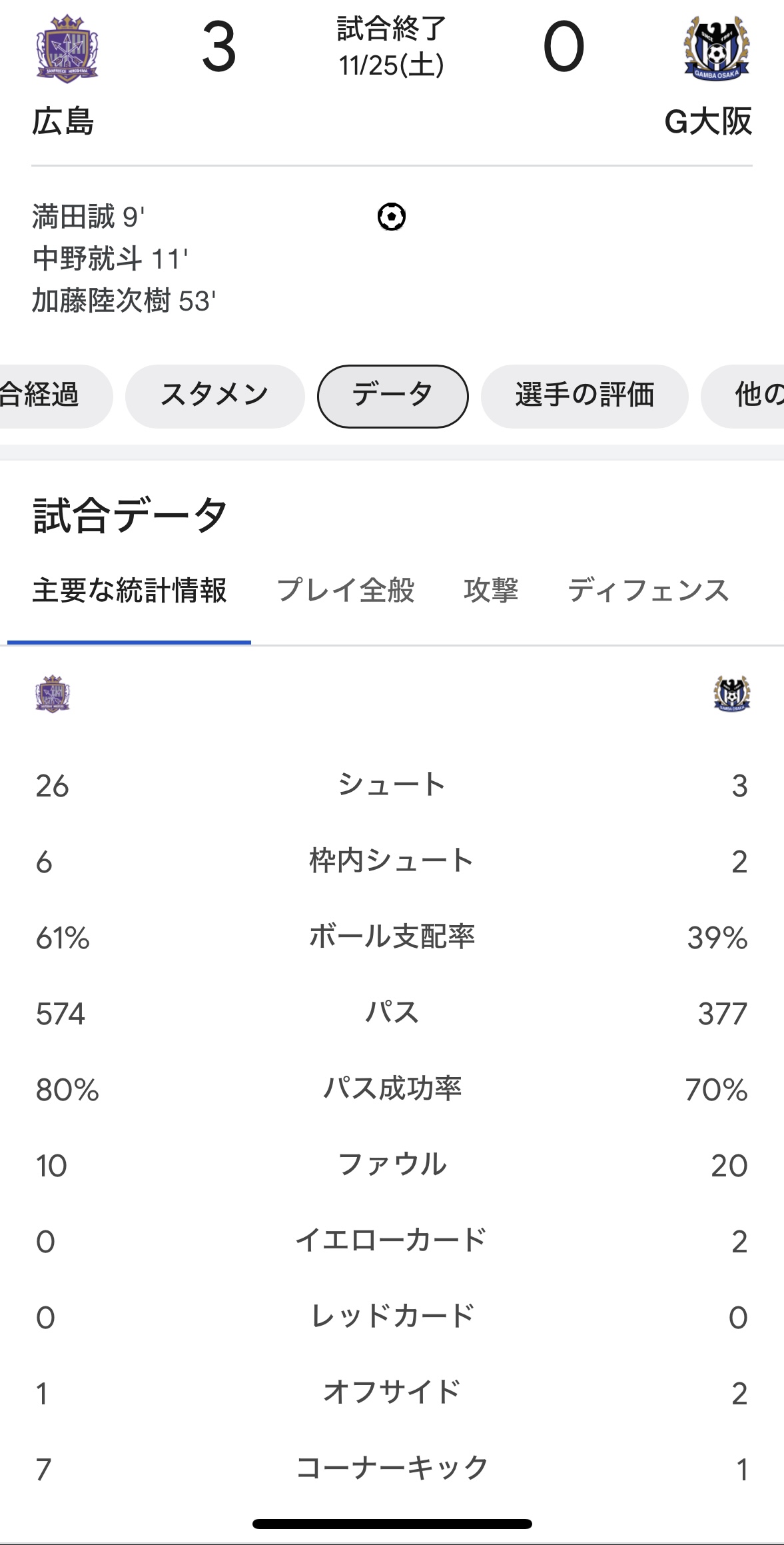Image resolution: width=784 pixels, height=1545 pixels.
Task: Tap small Hiroshima logo above stats
Action: pyautogui.click(x=53, y=694)
